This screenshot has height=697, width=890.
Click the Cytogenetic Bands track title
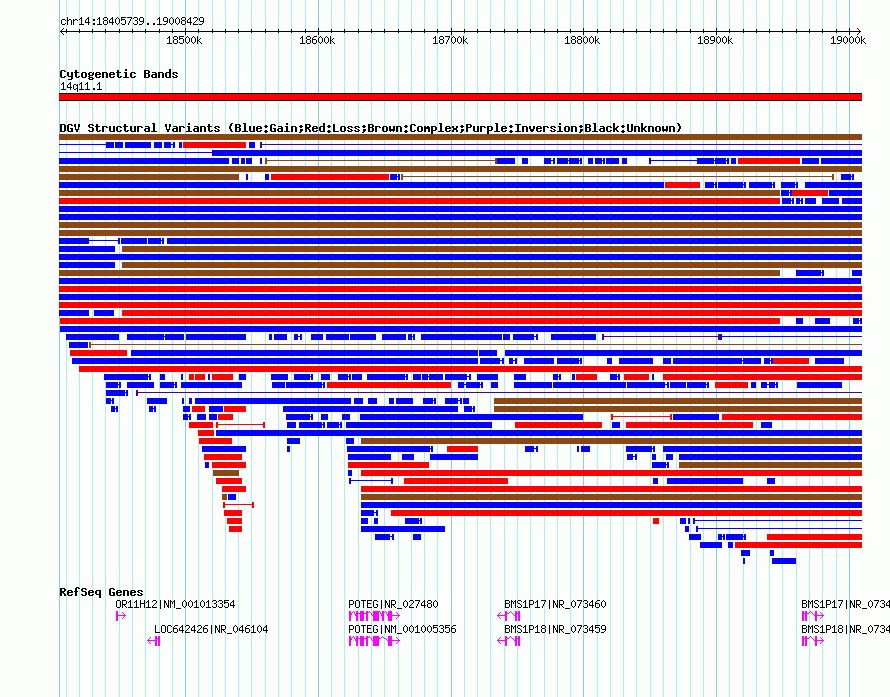[119, 74]
